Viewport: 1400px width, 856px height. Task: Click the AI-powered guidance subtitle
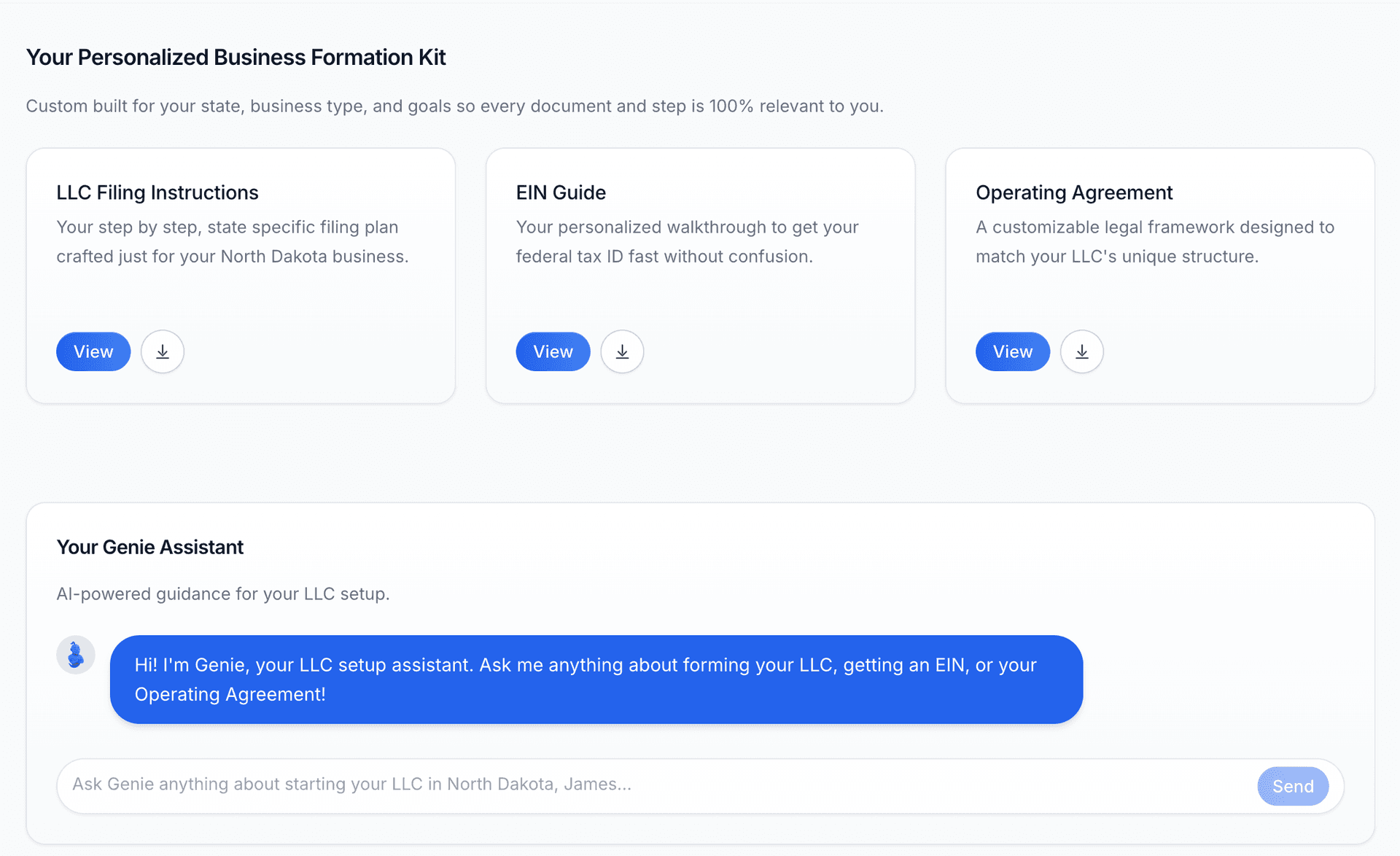223,594
